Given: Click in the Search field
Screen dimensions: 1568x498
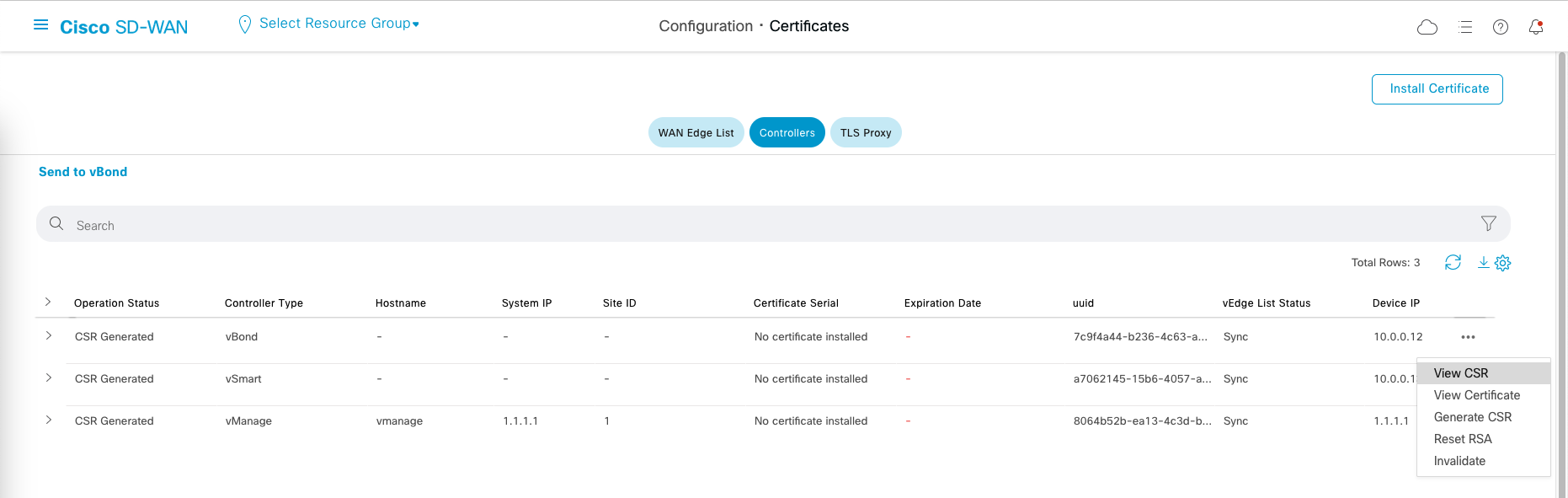Looking at the screenshot, I should coord(758,225).
